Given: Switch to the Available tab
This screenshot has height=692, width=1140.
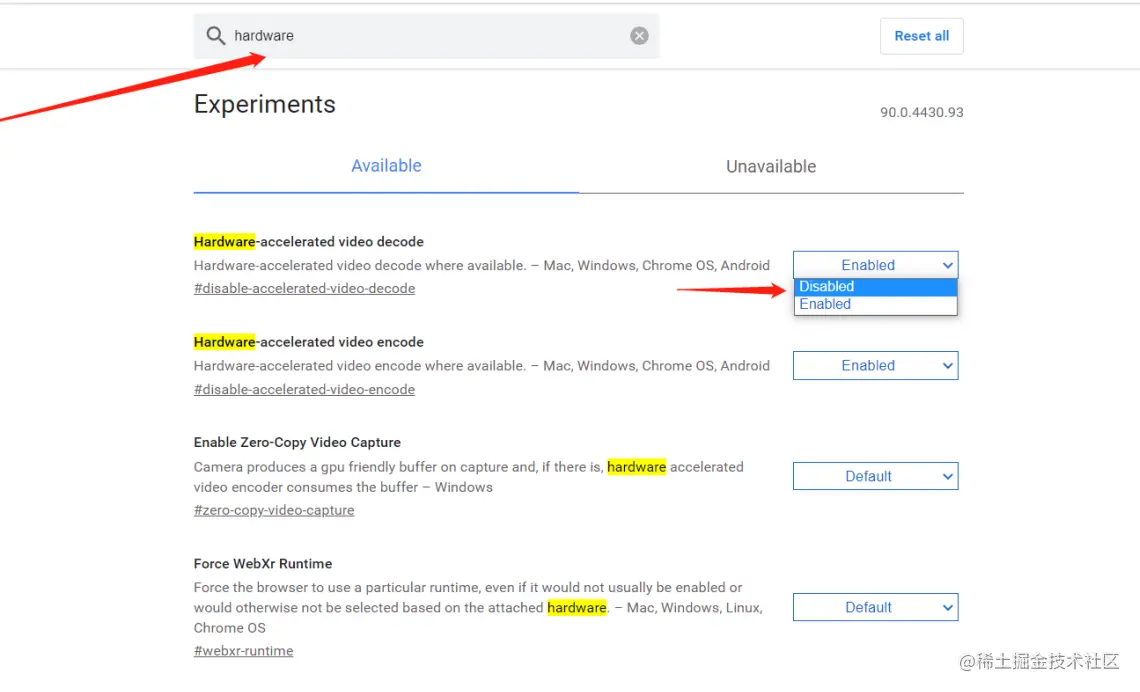Looking at the screenshot, I should pyautogui.click(x=386, y=166).
